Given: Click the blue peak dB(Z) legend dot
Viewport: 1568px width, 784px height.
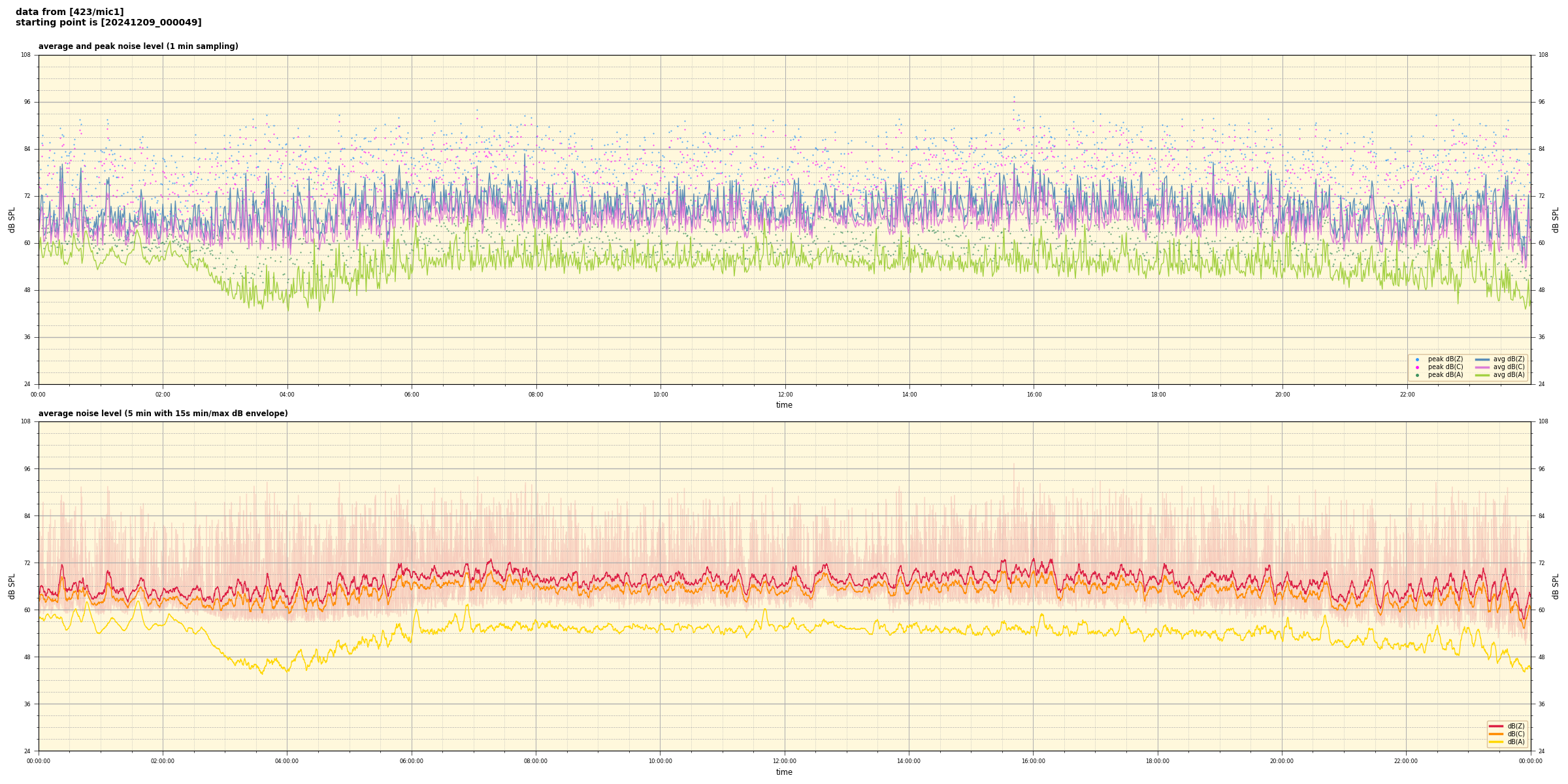Looking at the screenshot, I should click(1417, 359).
